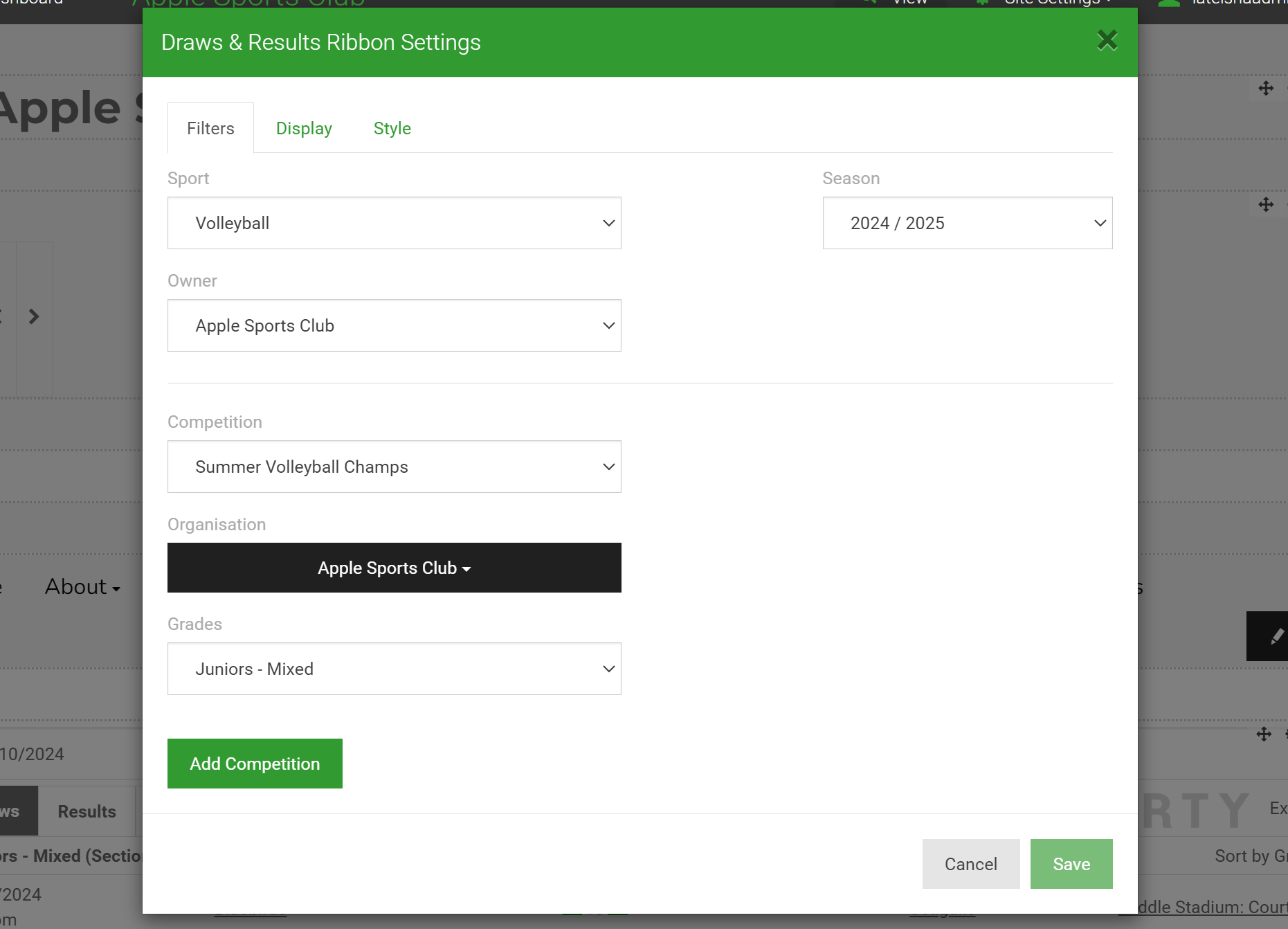1288x929 pixels.
Task: Close the Ribbon Settings dialog
Action: coord(1107,41)
